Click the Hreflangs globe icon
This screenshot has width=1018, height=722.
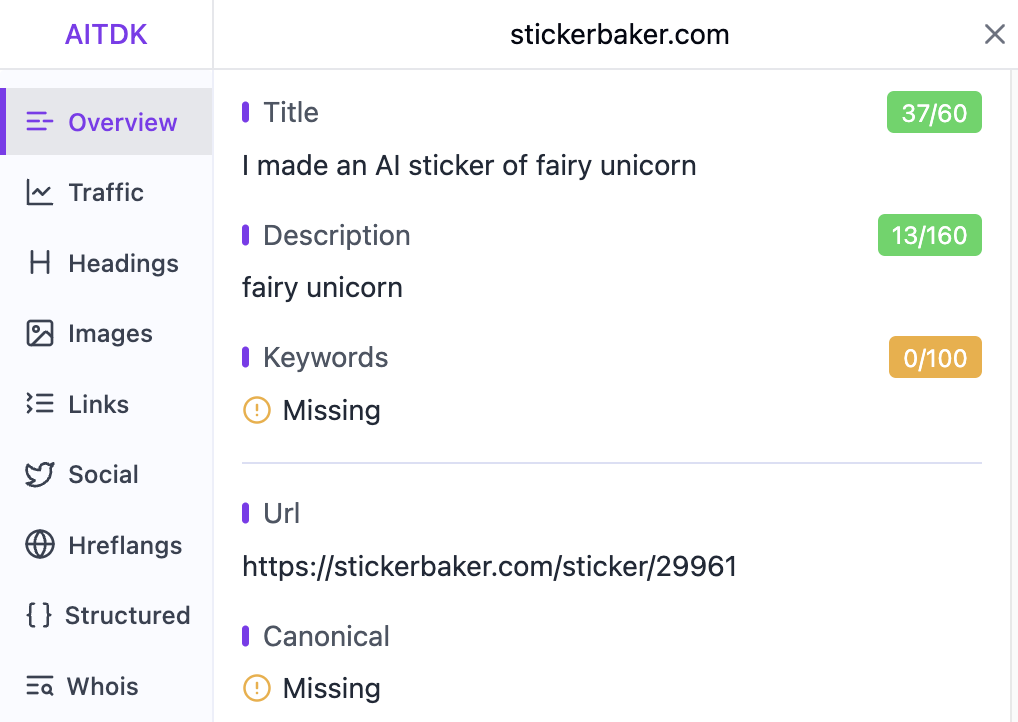40,545
